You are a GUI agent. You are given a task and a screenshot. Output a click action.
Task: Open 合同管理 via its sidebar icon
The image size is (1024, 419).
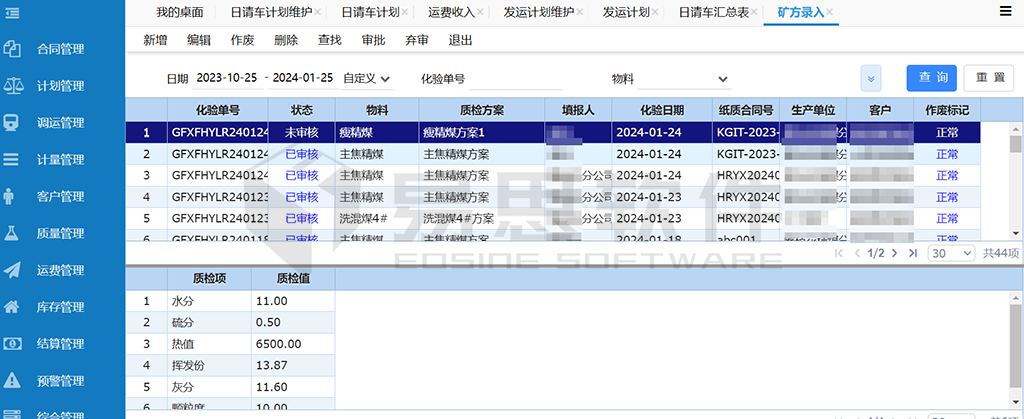click(x=13, y=49)
